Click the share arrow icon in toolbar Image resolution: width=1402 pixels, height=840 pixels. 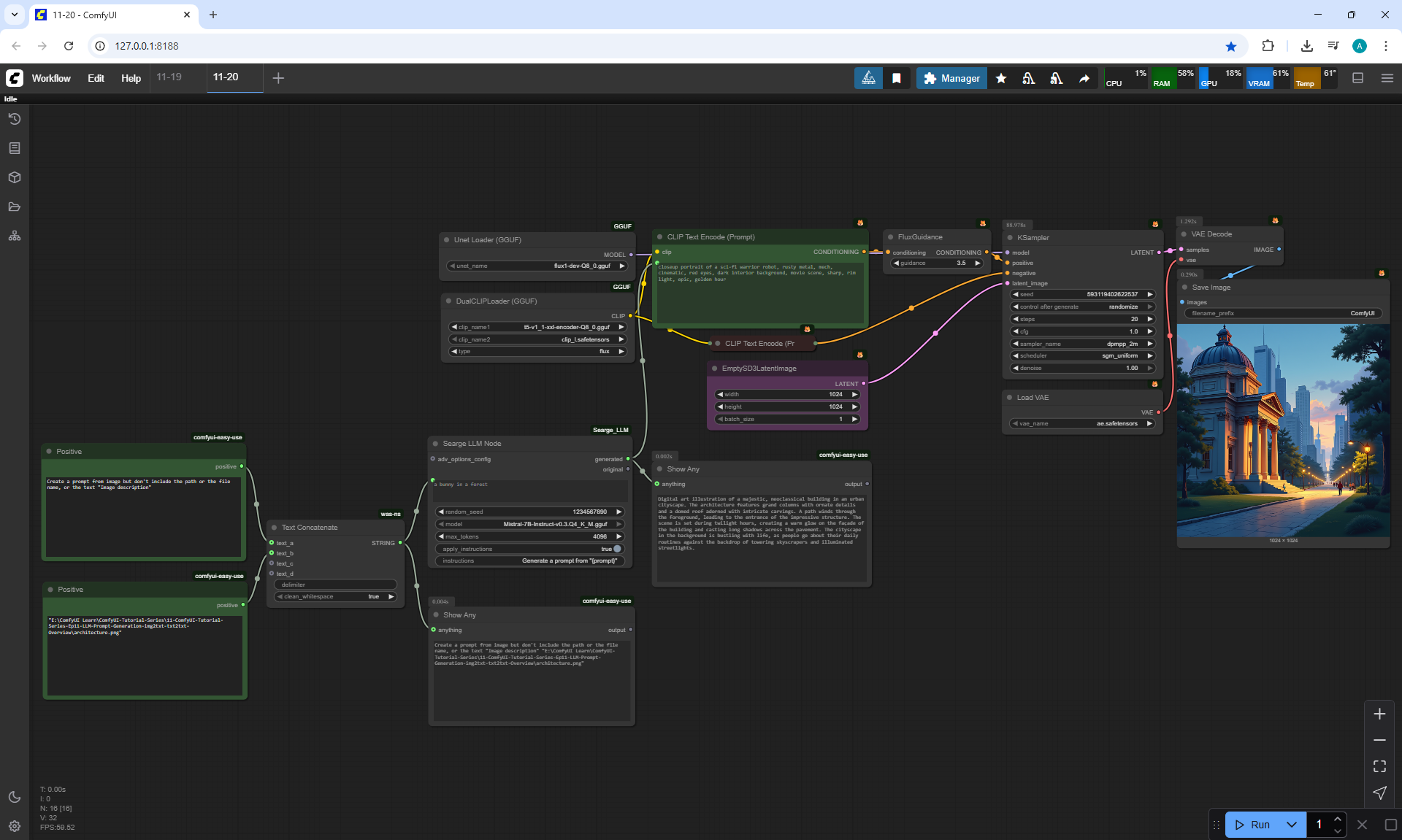point(1084,78)
